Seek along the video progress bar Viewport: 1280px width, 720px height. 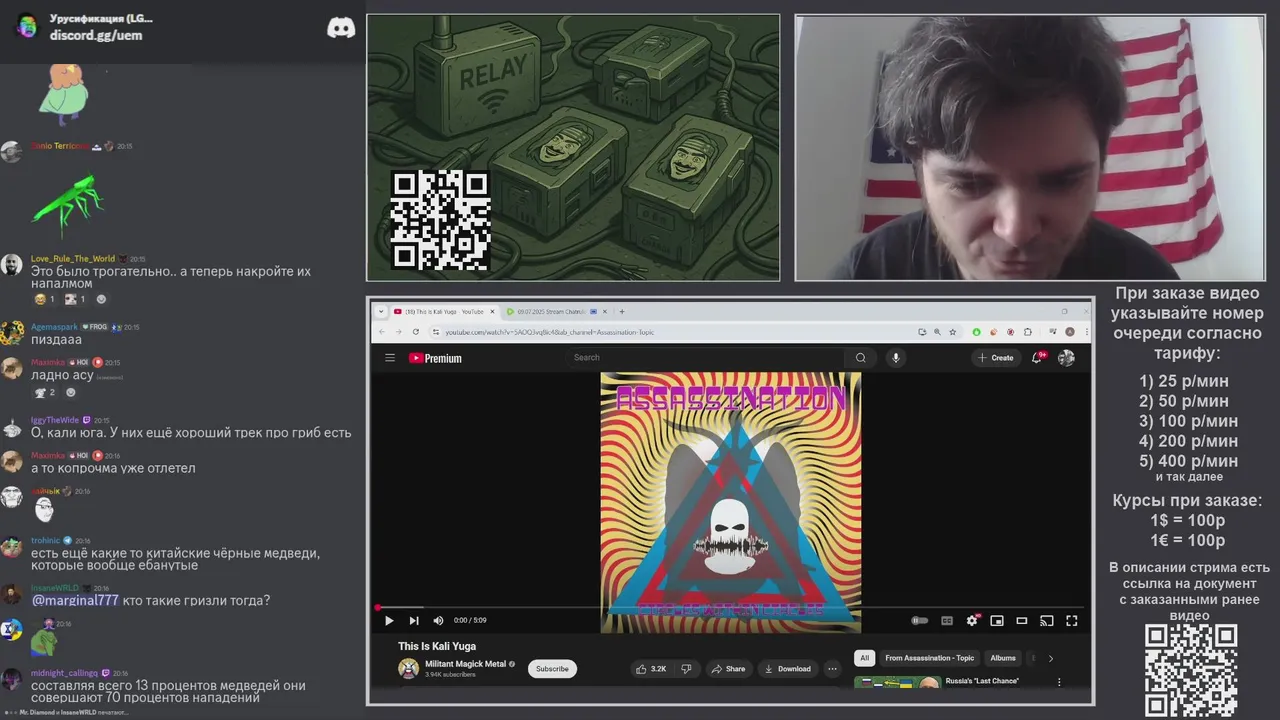tap(730, 607)
